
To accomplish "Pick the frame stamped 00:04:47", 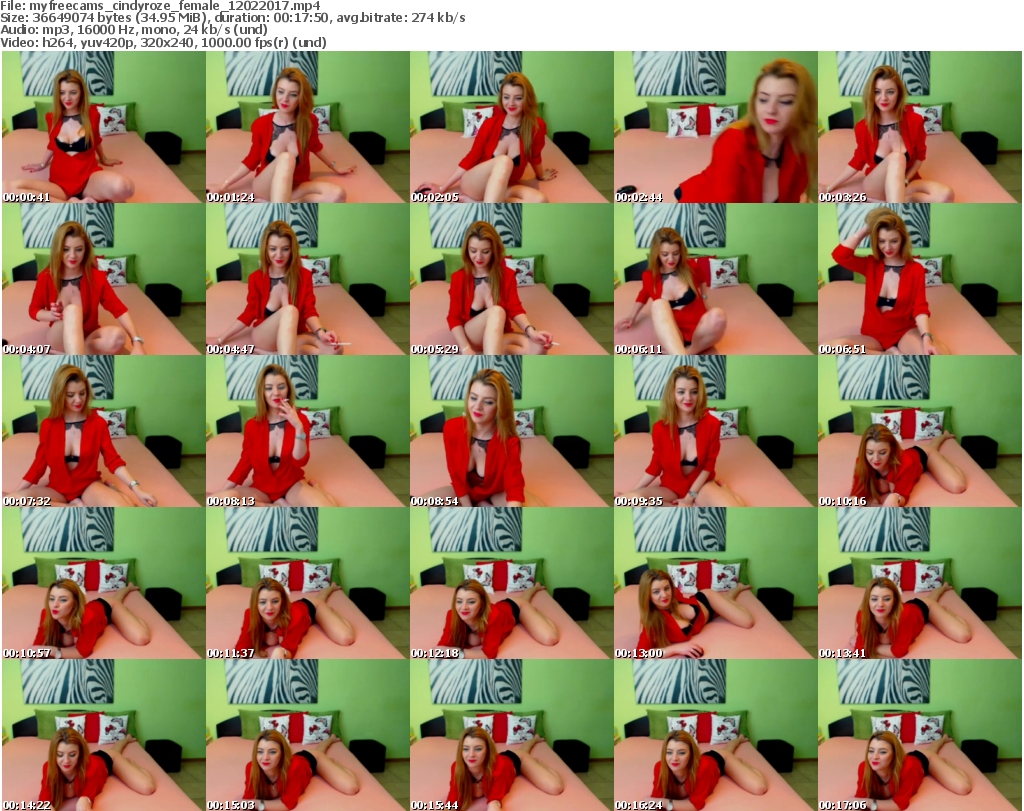I will pyautogui.click(x=308, y=279).
